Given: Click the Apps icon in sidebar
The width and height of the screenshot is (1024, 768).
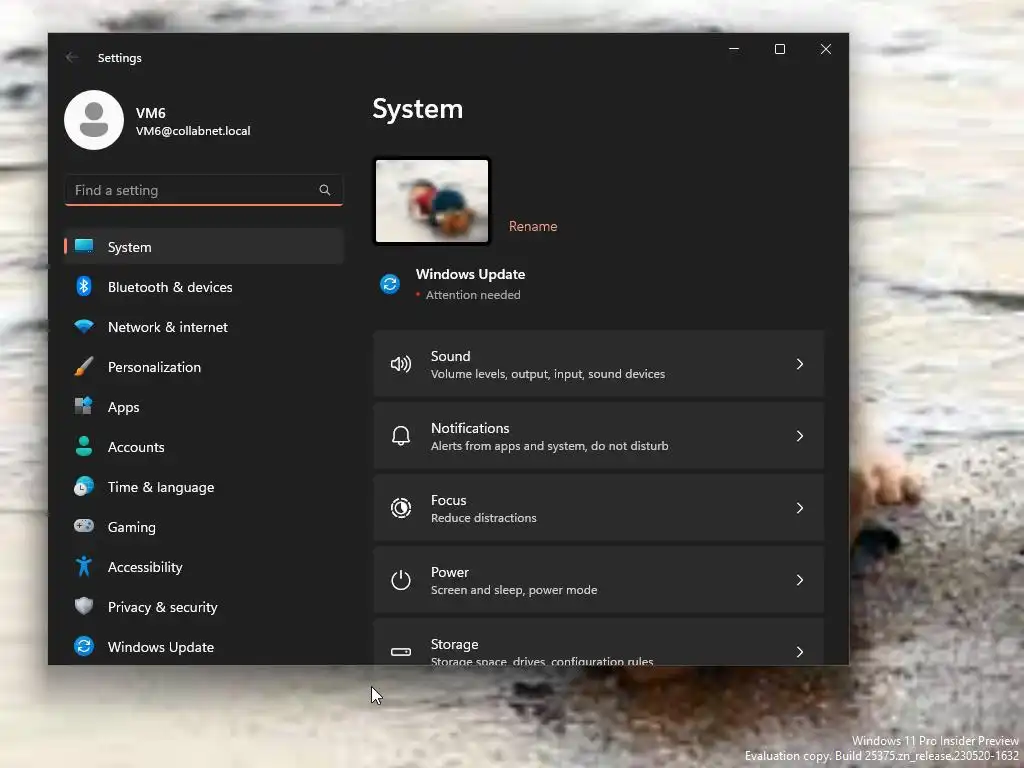Looking at the screenshot, I should tap(84, 406).
